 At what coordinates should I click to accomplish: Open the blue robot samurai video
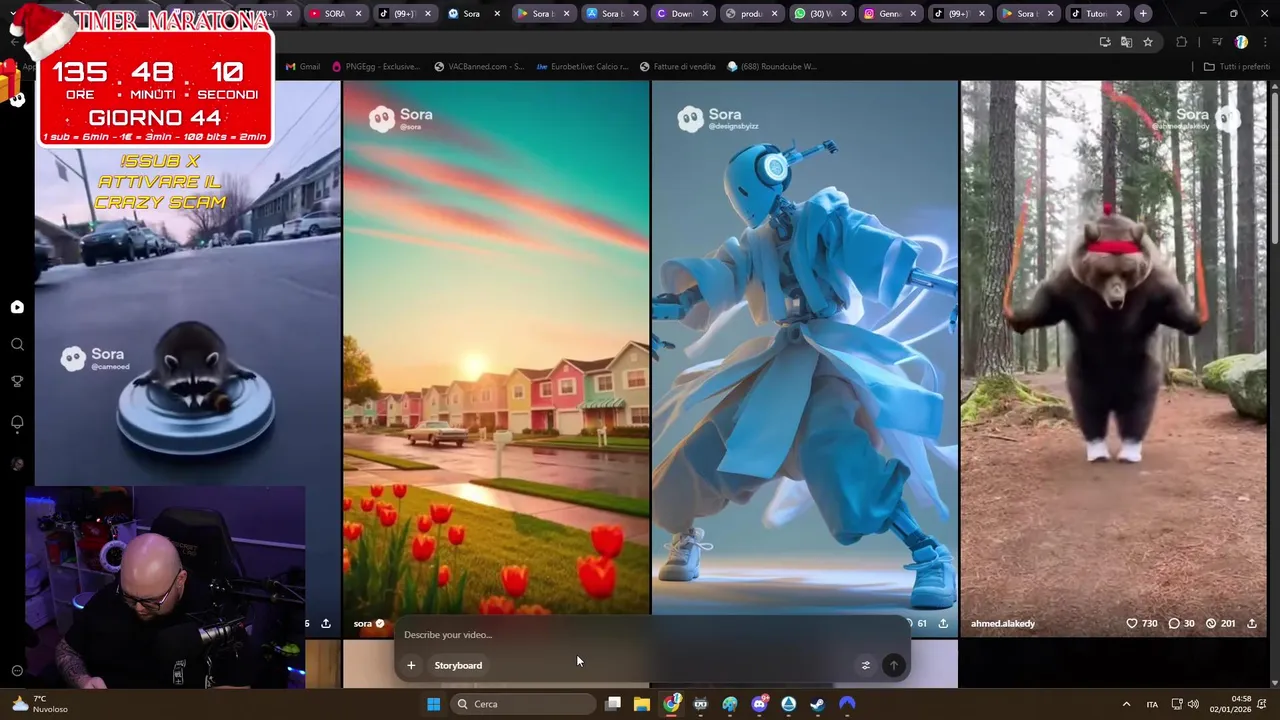pyautogui.click(x=805, y=350)
